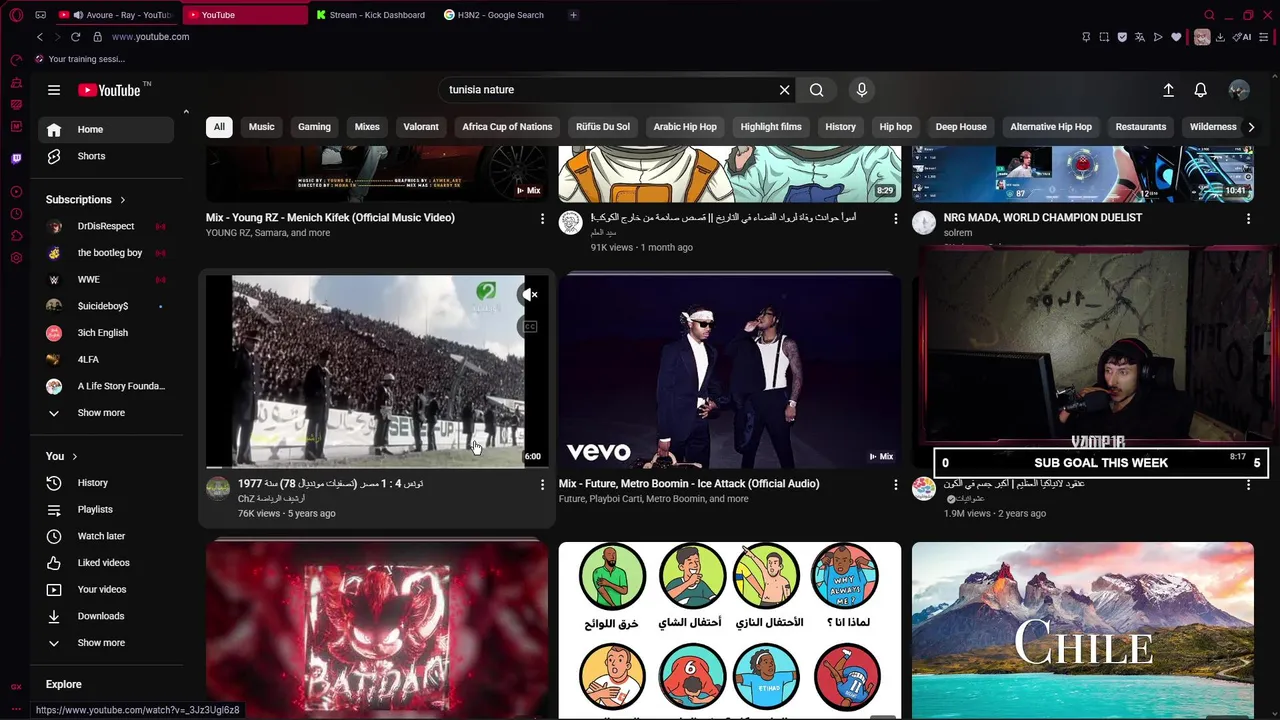Open 4LFA subscription channel
Viewport: 1280px width, 720px height.
tap(106, 359)
